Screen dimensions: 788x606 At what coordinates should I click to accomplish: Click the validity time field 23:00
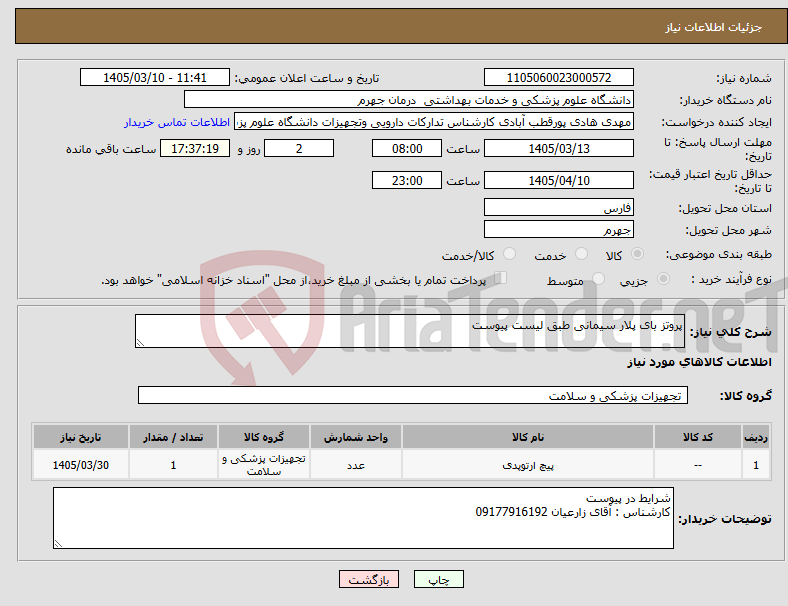[407, 180]
